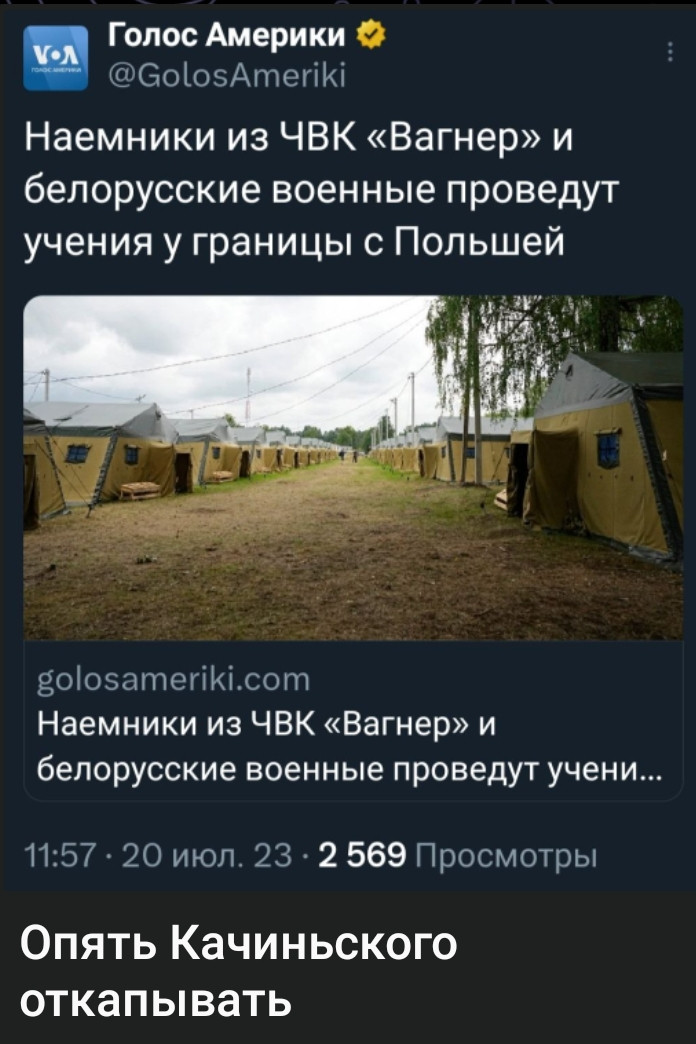Click the gold verified badge
The width and height of the screenshot is (696, 1044).
point(371,35)
